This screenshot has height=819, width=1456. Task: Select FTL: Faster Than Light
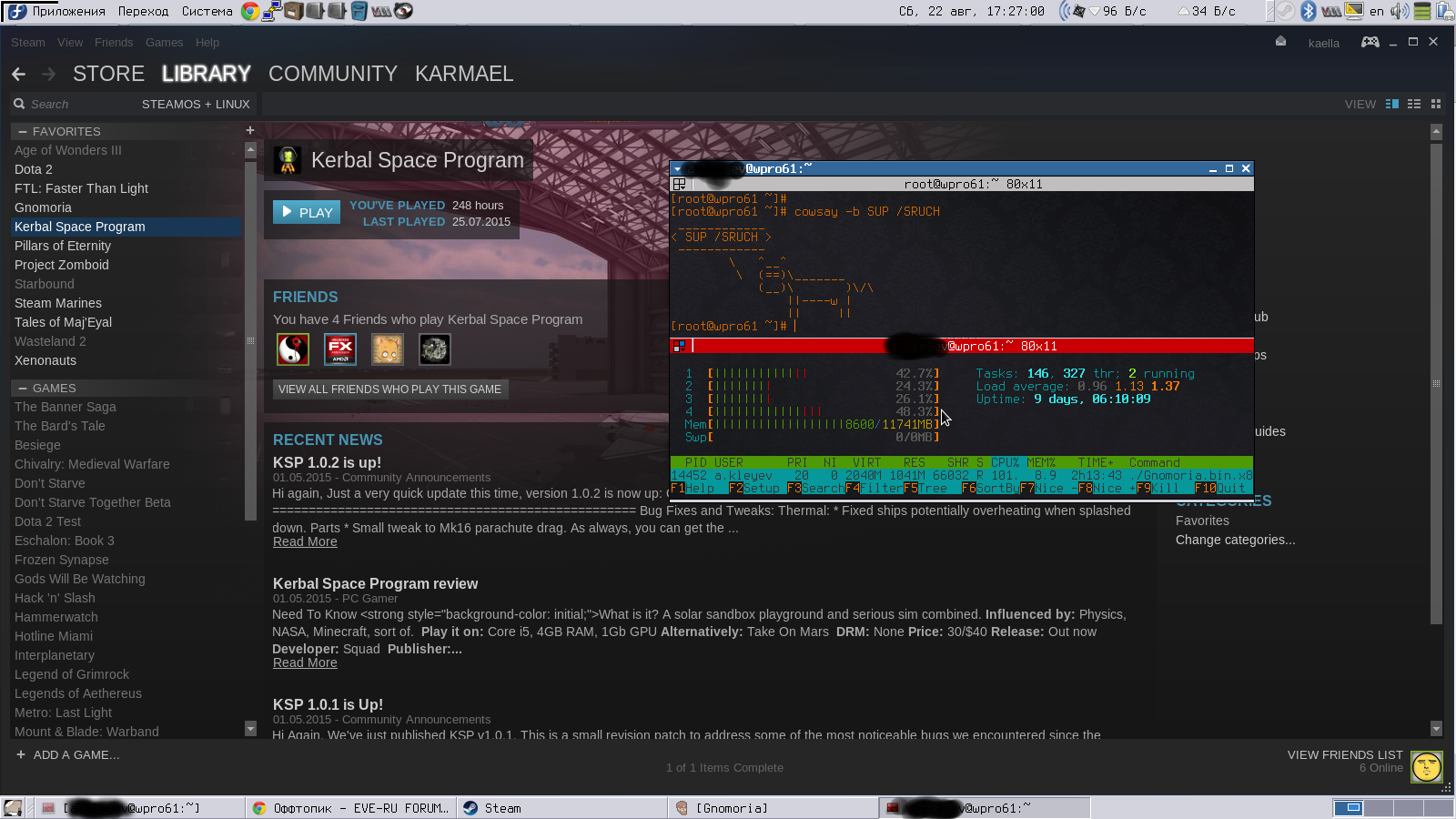81,188
